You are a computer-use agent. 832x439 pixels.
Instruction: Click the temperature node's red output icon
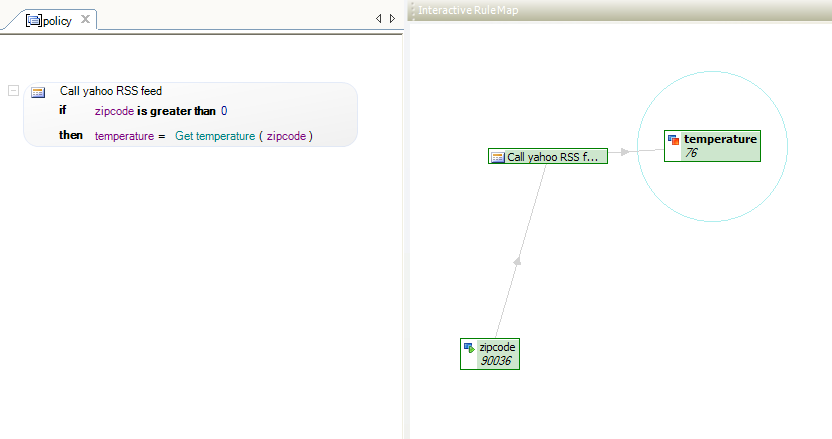(x=673, y=140)
